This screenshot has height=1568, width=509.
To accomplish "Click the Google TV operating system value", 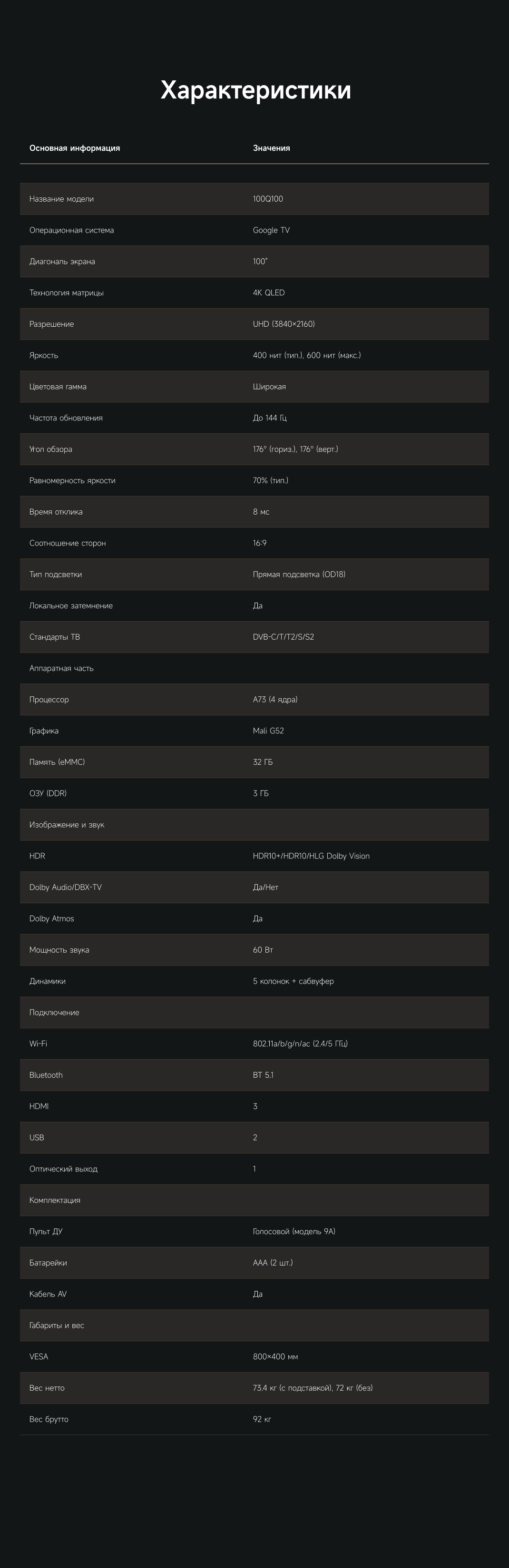I will coord(271,230).
